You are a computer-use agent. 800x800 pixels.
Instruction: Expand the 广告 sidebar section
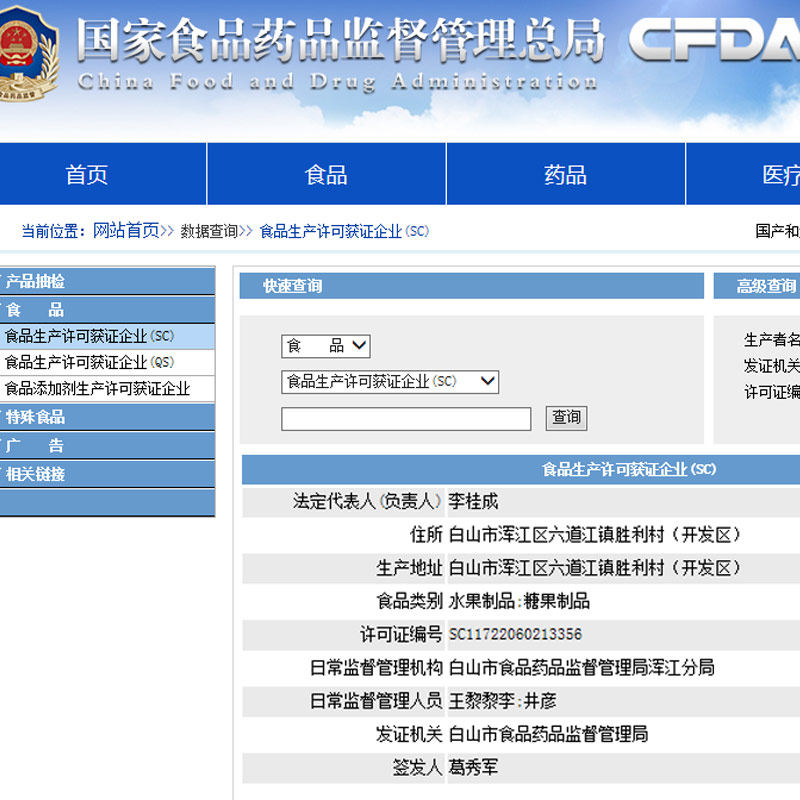[107, 445]
